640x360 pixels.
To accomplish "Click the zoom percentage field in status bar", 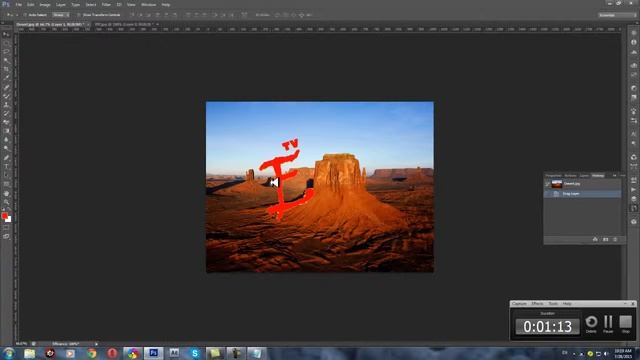I will 21,344.
